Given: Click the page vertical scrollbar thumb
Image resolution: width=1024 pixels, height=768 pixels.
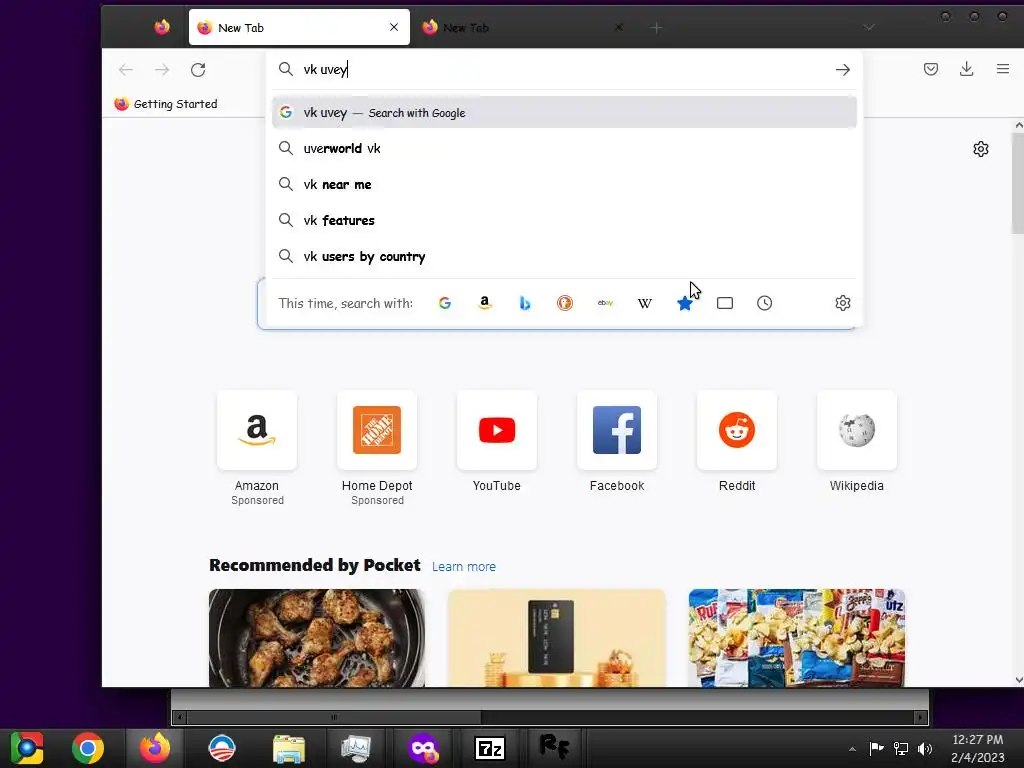Looking at the screenshot, I should pyautogui.click(x=1017, y=183).
